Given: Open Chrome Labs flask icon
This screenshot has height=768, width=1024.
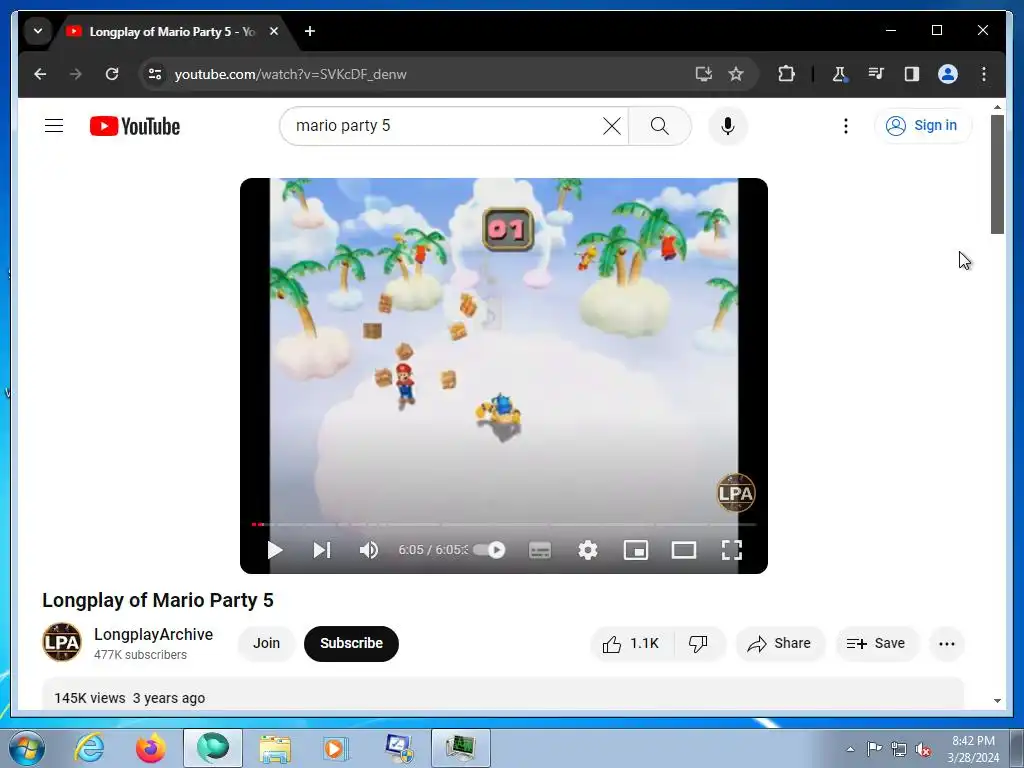Looking at the screenshot, I should coord(840,74).
